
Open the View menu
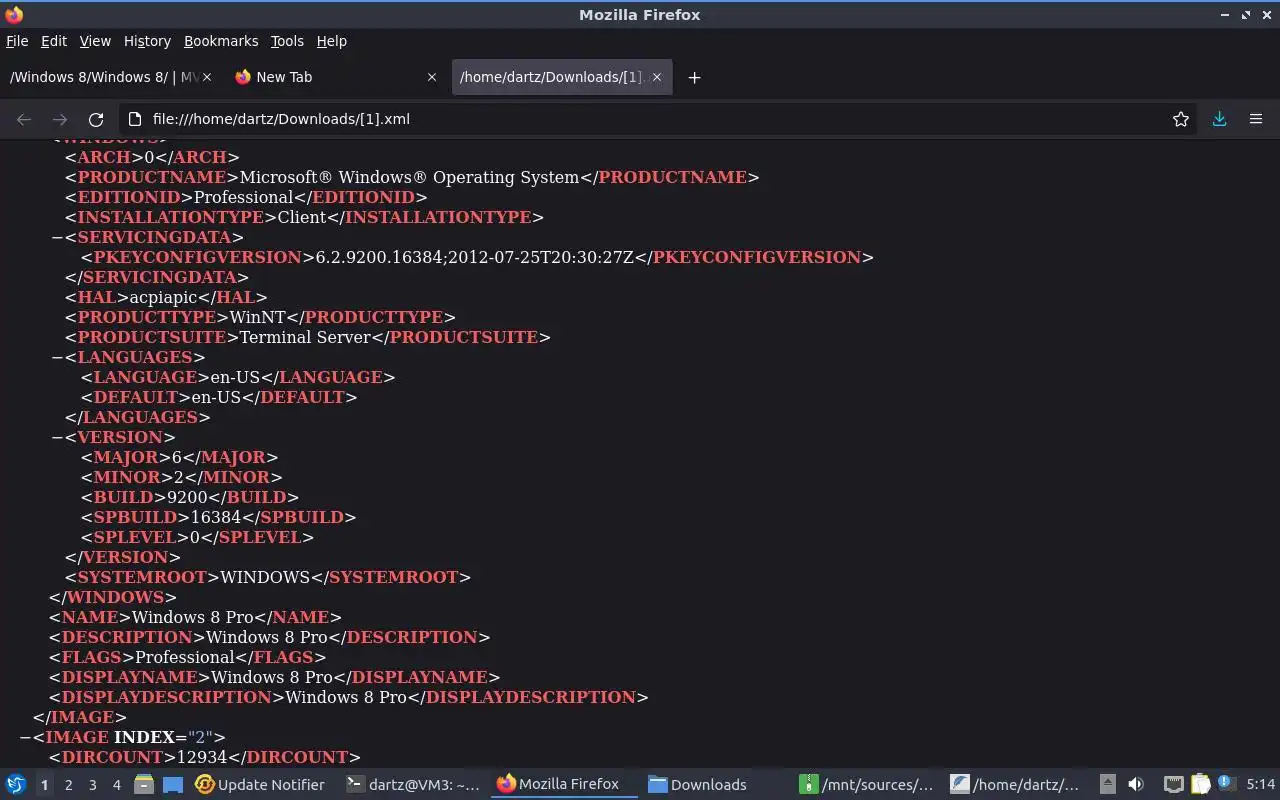coord(95,41)
